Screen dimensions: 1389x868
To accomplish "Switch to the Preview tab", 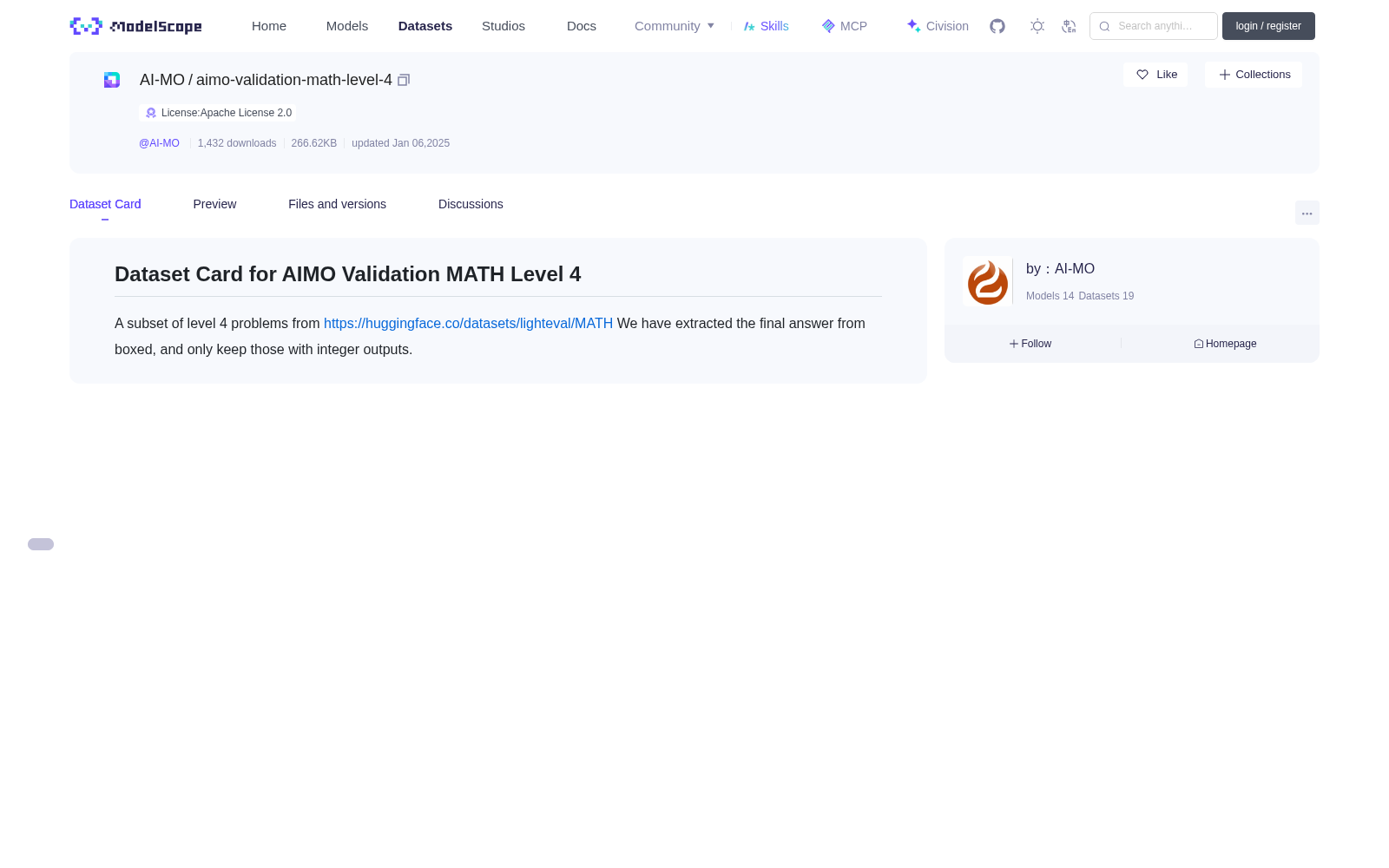I will pyautogui.click(x=214, y=204).
